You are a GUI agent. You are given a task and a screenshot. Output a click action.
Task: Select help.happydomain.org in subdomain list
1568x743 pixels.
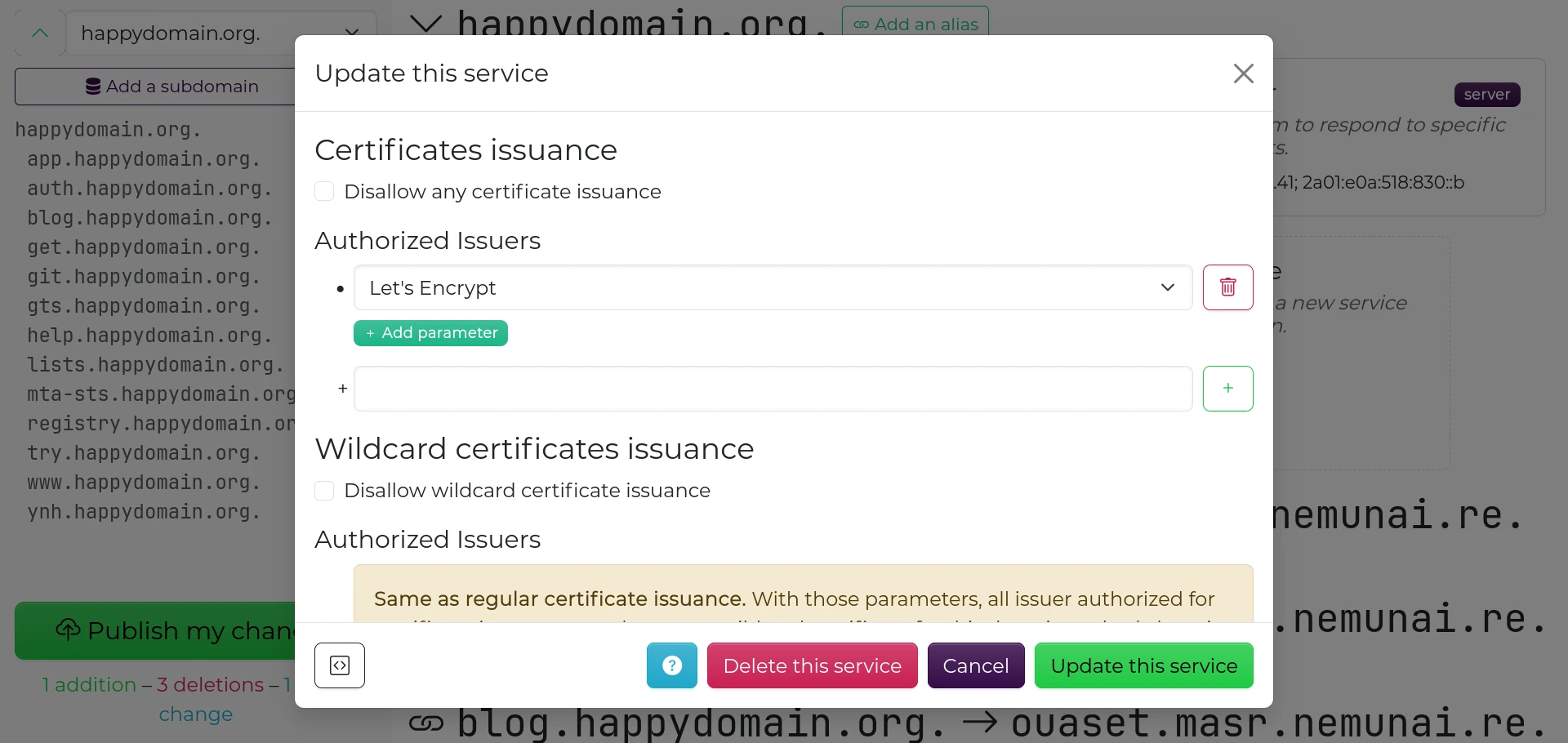[x=149, y=336]
